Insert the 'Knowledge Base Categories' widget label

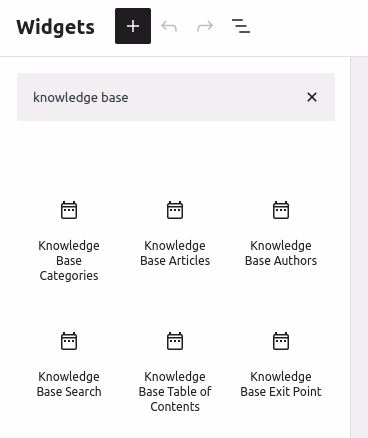[69, 261]
